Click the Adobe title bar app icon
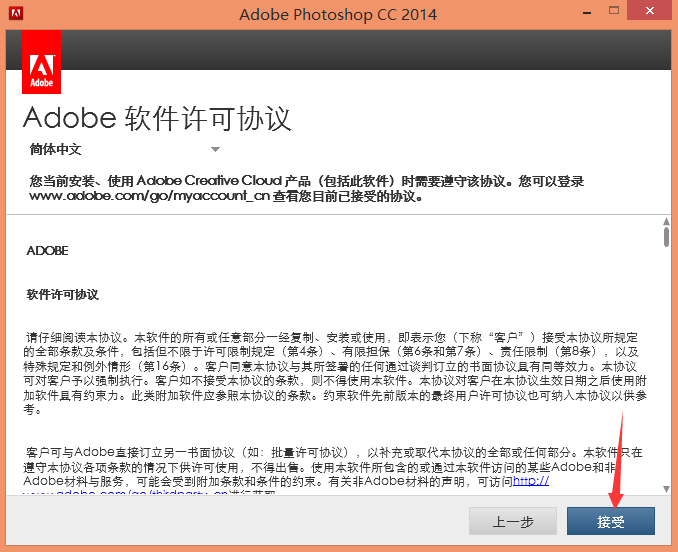Image resolution: width=678 pixels, height=552 pixels. coord(16,13)
